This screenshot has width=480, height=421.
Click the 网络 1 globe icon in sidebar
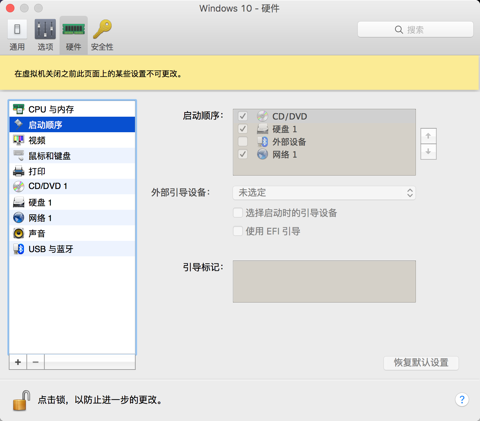tap(19, 218)
